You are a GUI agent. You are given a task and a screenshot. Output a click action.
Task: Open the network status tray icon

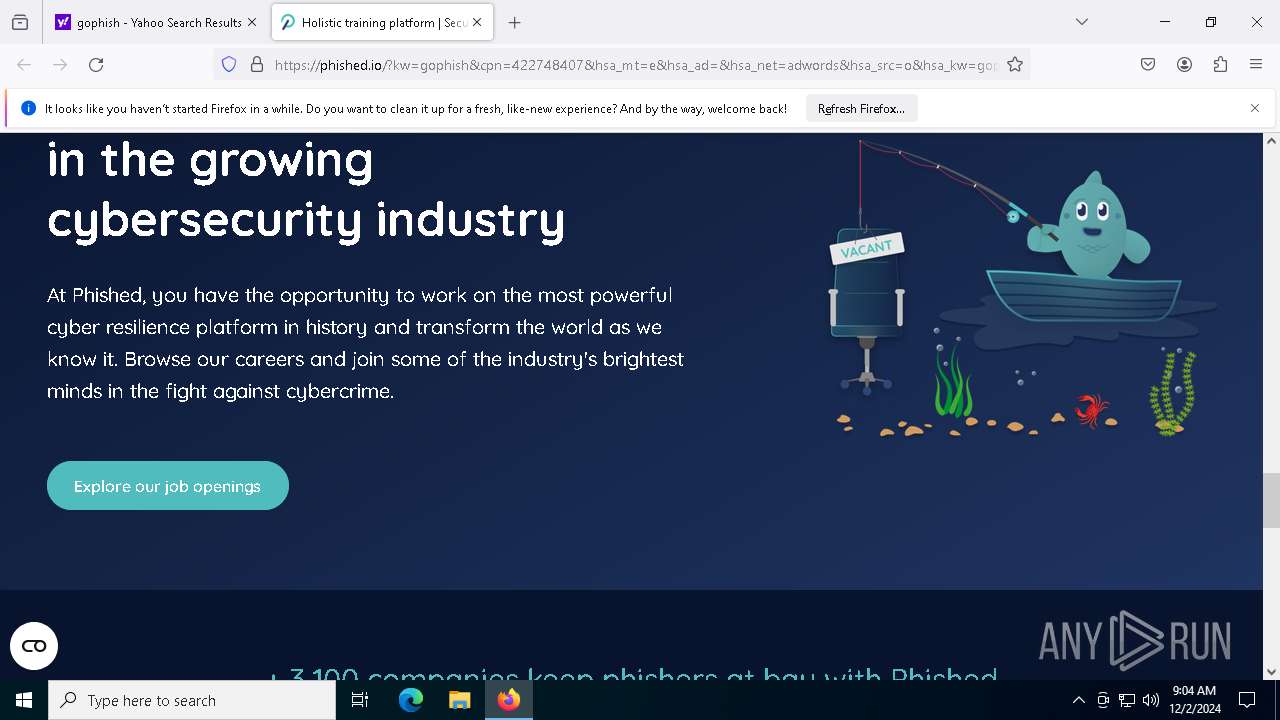pos(1127,700)
